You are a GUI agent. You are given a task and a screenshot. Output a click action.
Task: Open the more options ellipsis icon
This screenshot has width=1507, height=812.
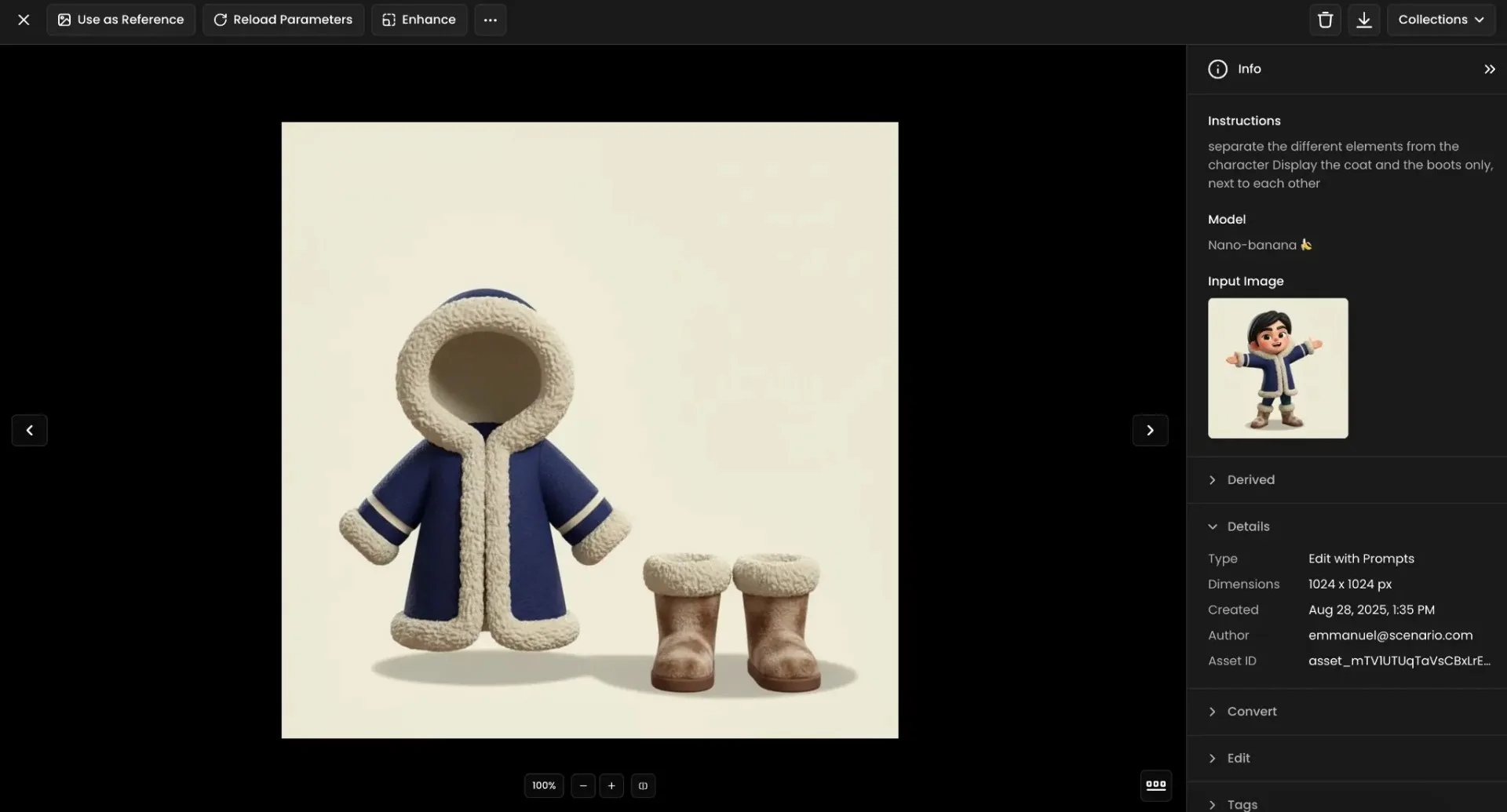coord(490,20)
